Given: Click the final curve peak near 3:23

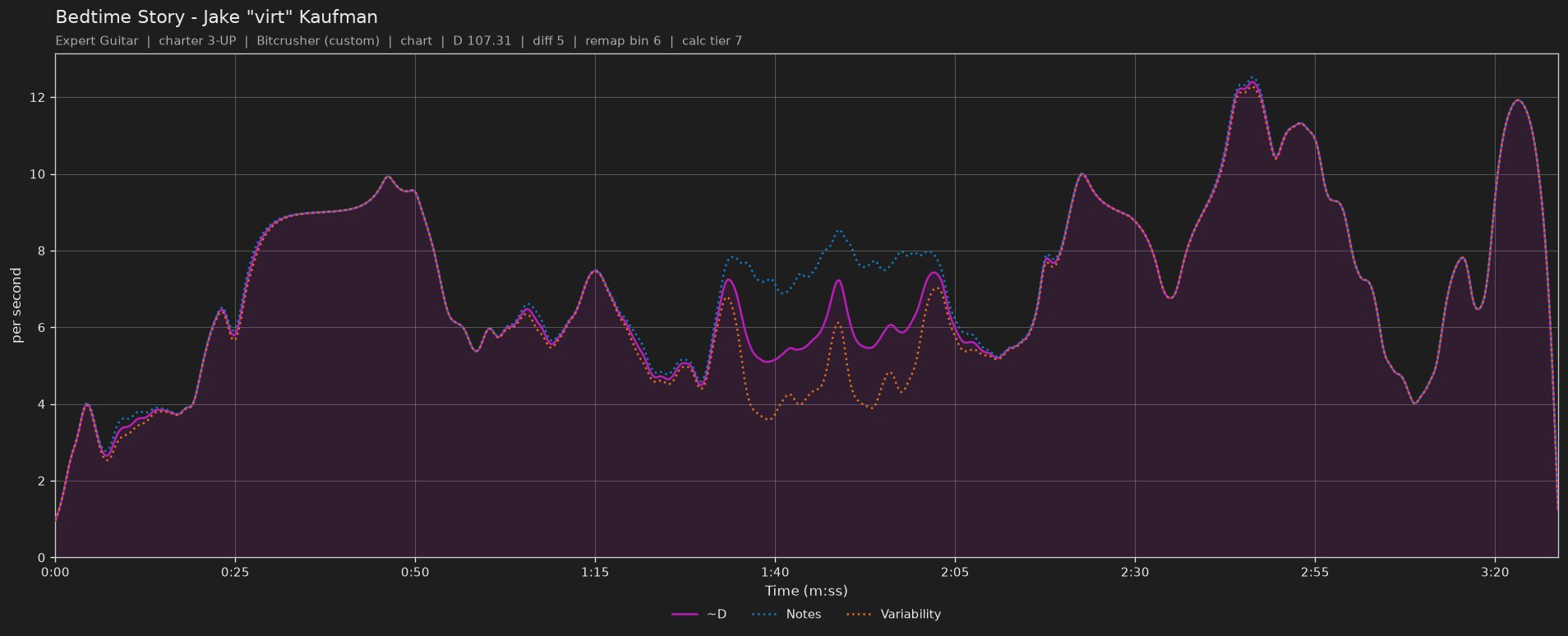Looking at the screenshot, I should [1517, 100].
